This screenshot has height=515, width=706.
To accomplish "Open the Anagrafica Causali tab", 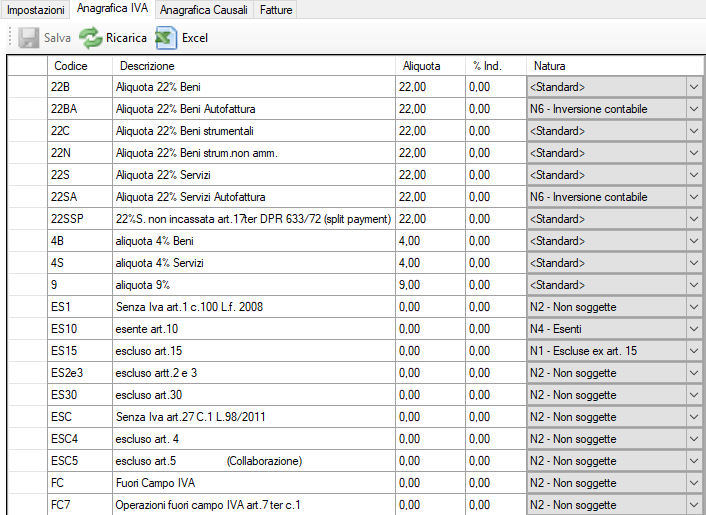I will point(203,9).
